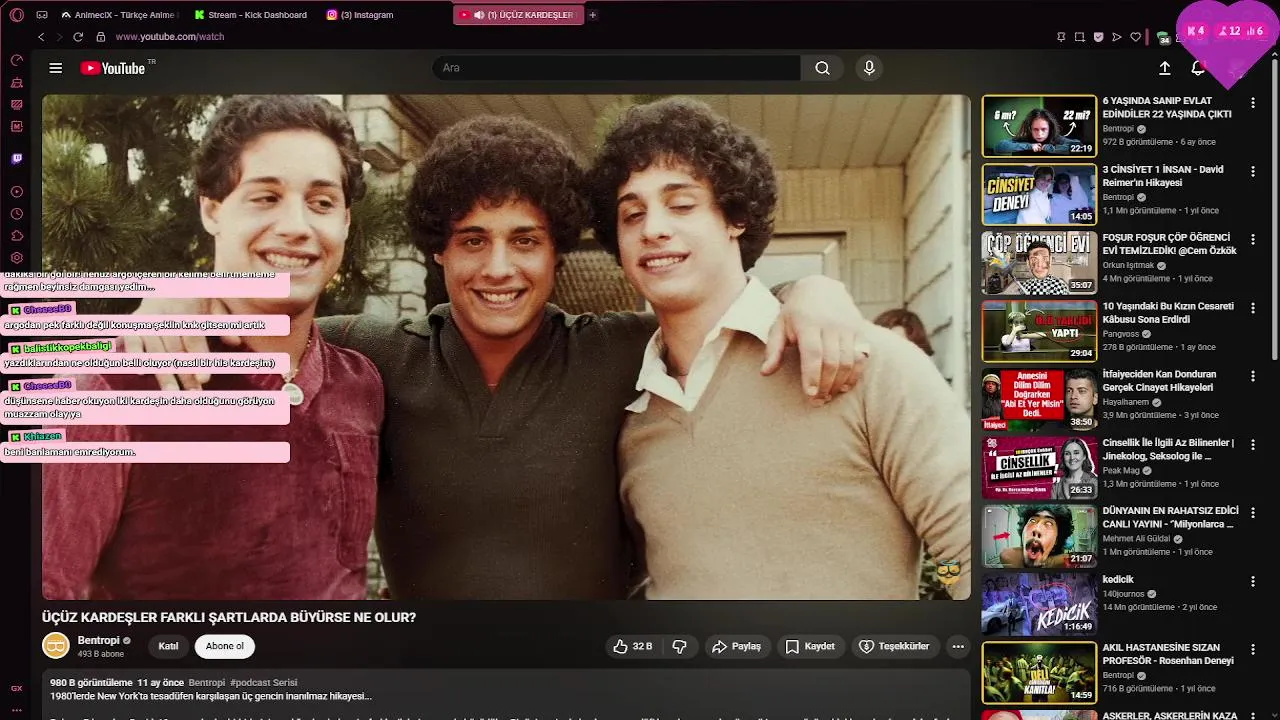Join the channel with Katıl button
This screenshot has width=1280, height=720.
click(168, 647)
